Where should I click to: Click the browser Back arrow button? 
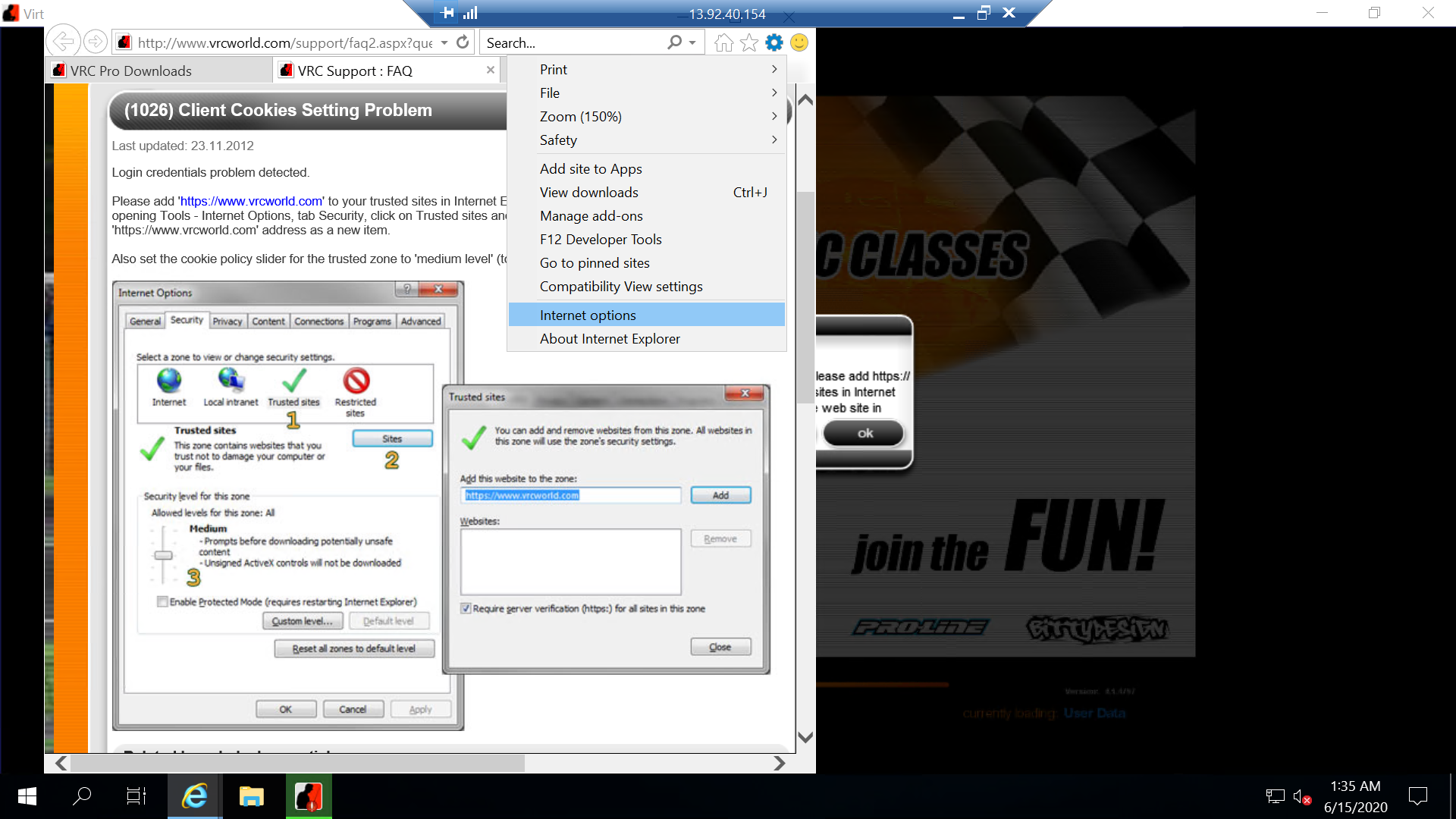pos(64,42)
